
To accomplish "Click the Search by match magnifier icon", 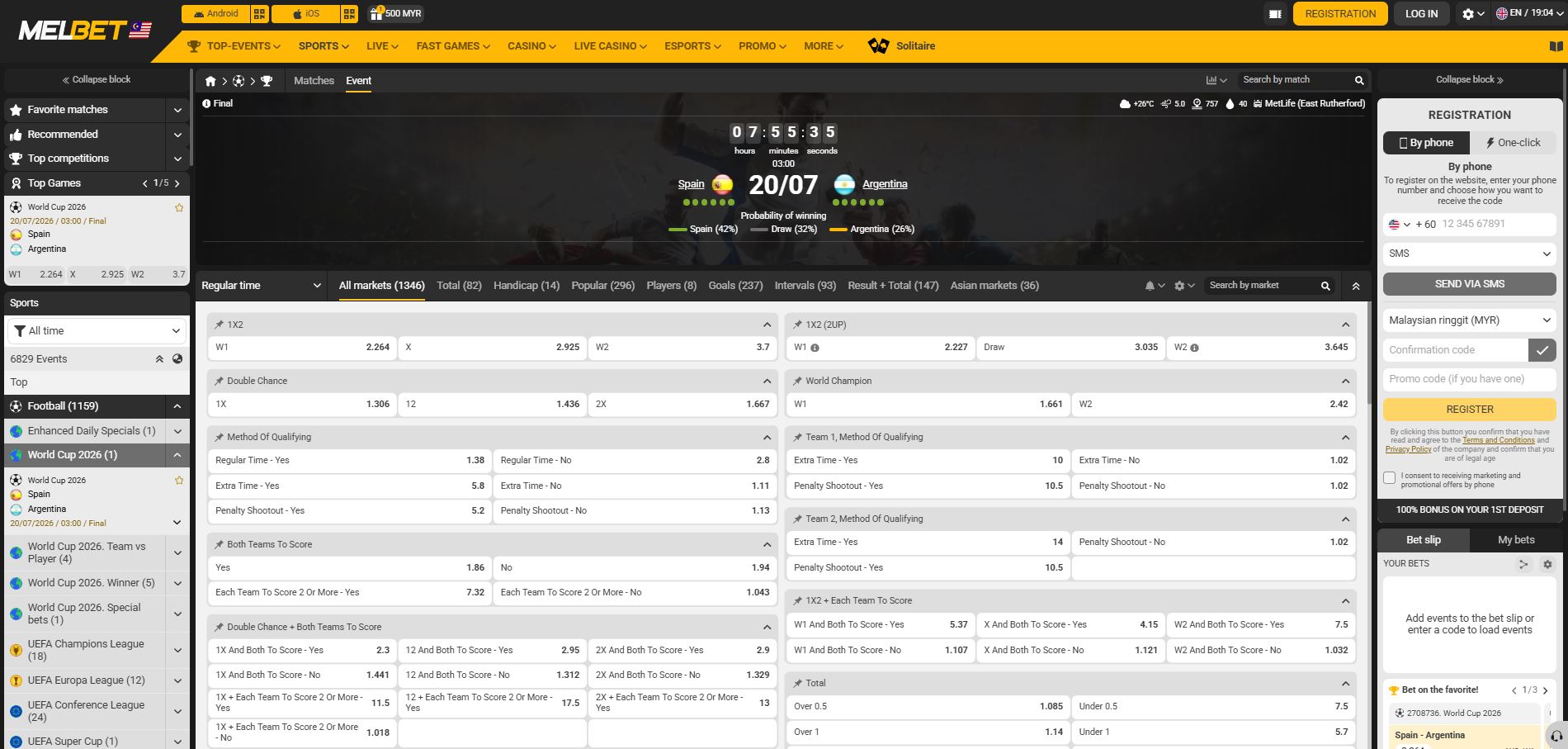I will point(1359,80).
